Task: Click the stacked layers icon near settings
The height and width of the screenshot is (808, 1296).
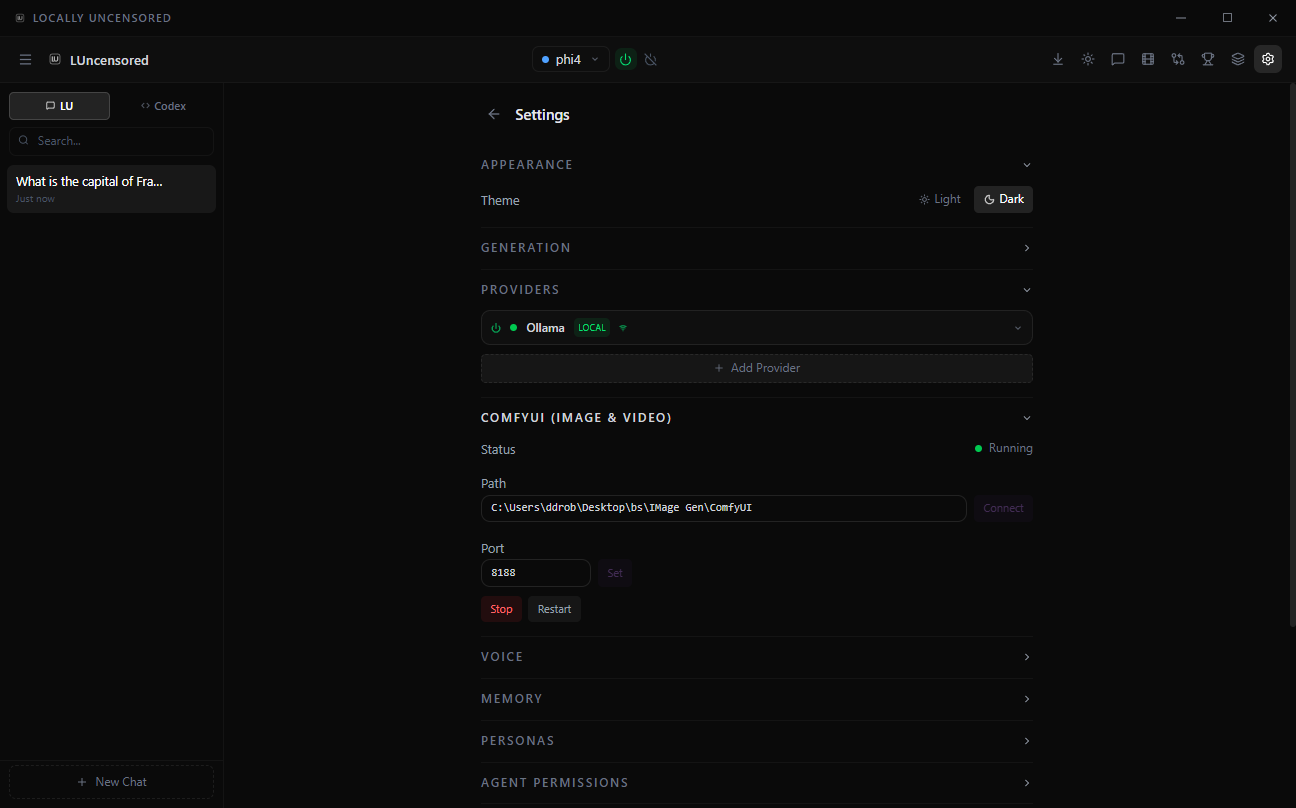Action: point(1238,59)
